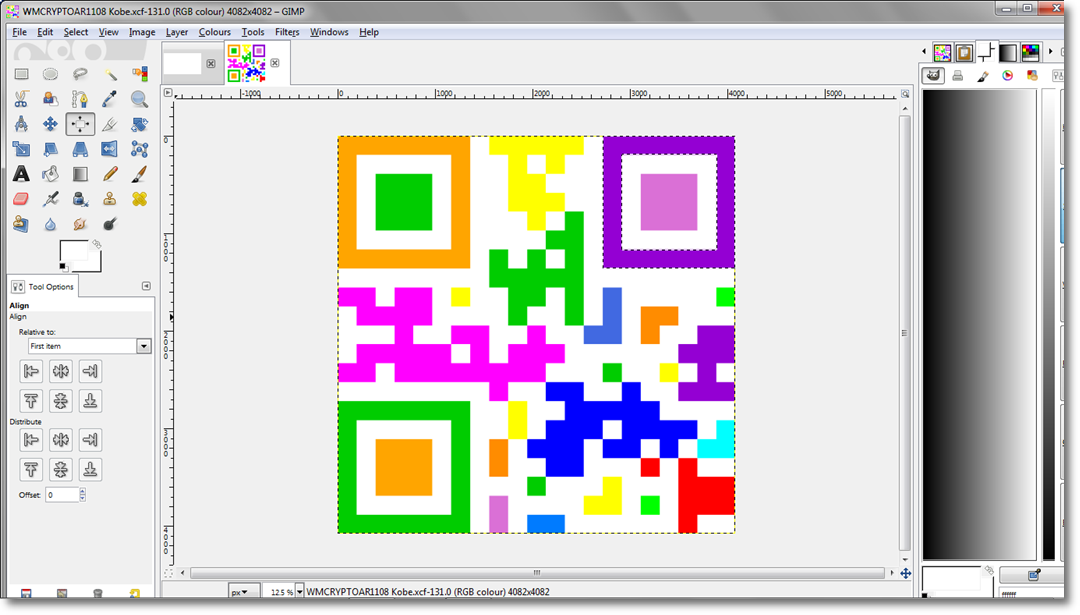The height and width of the screenshot is (615, 1080).
Task: Select the Text tool
Action: tap(21, 174)
